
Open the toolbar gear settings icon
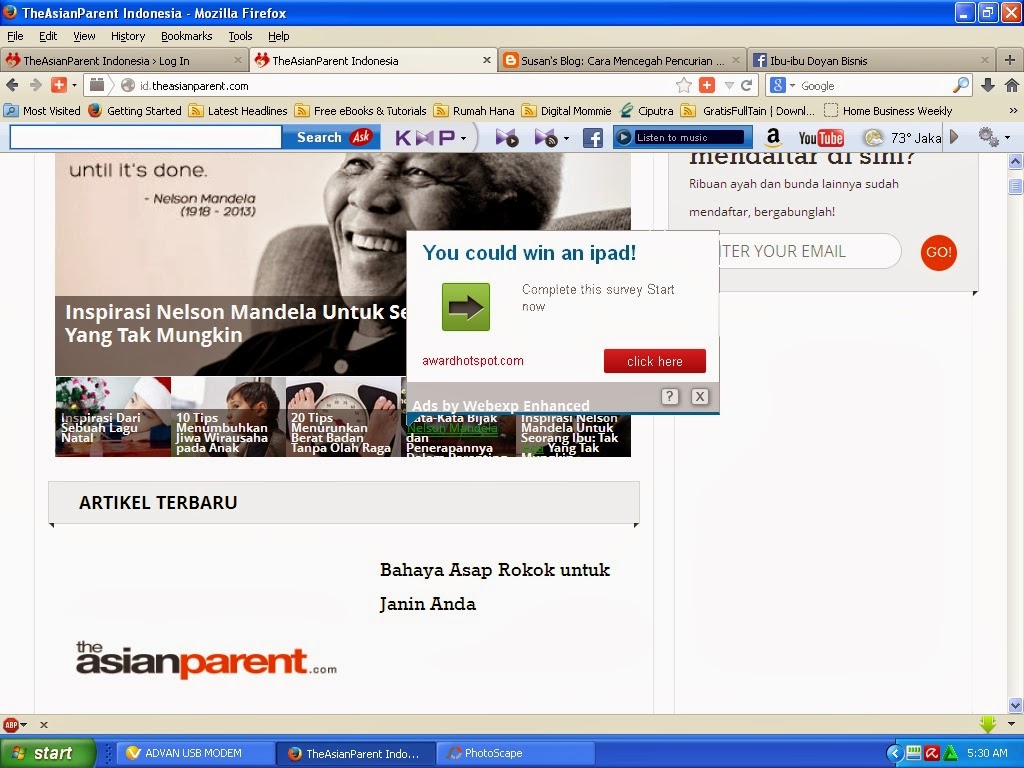point(988,137)
